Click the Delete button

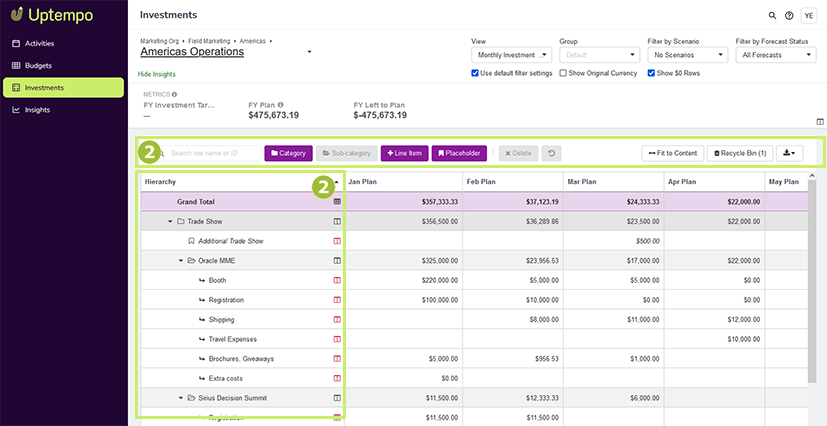coord(518,153)
